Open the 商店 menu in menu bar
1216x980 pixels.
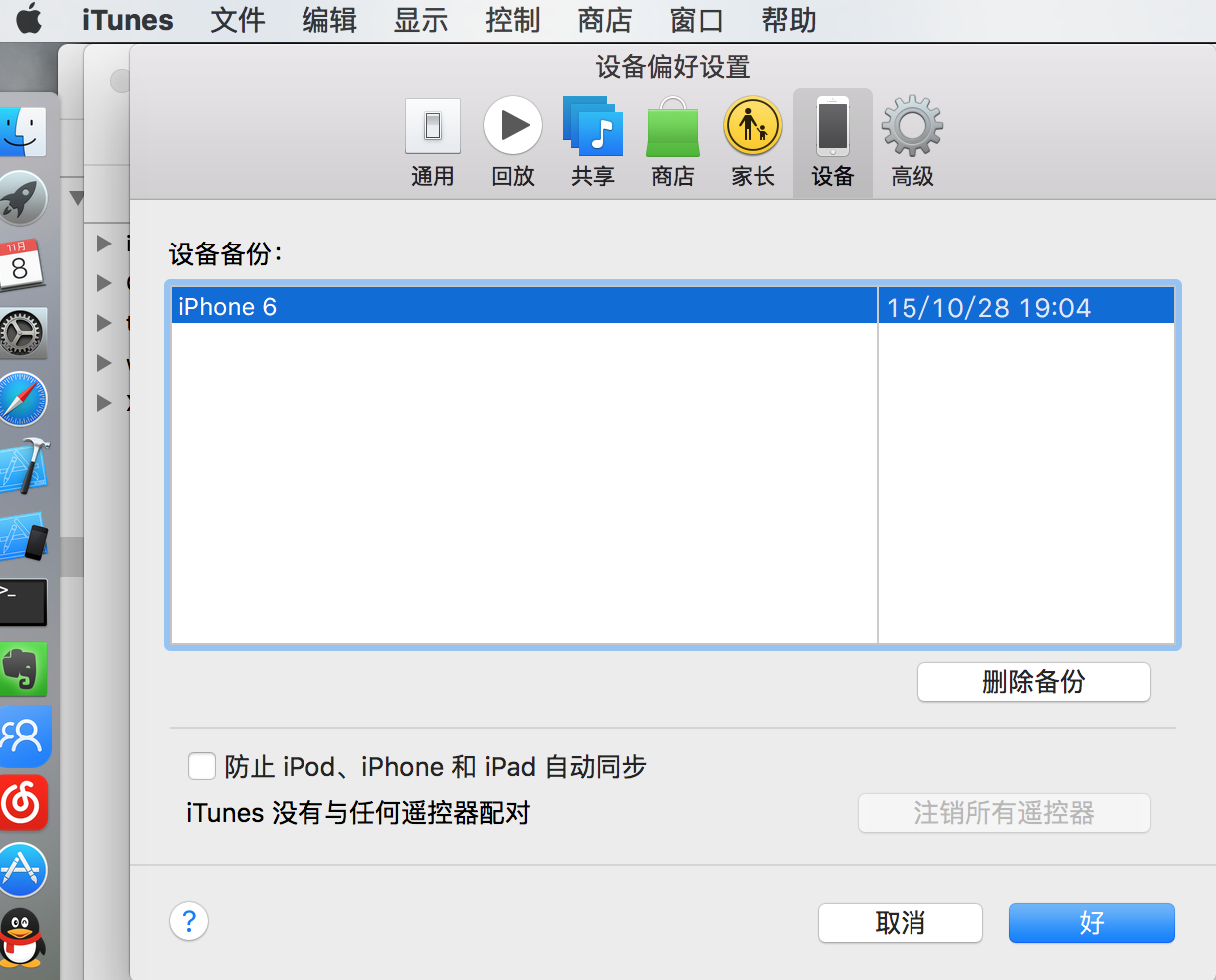click(x=605, y=20)
